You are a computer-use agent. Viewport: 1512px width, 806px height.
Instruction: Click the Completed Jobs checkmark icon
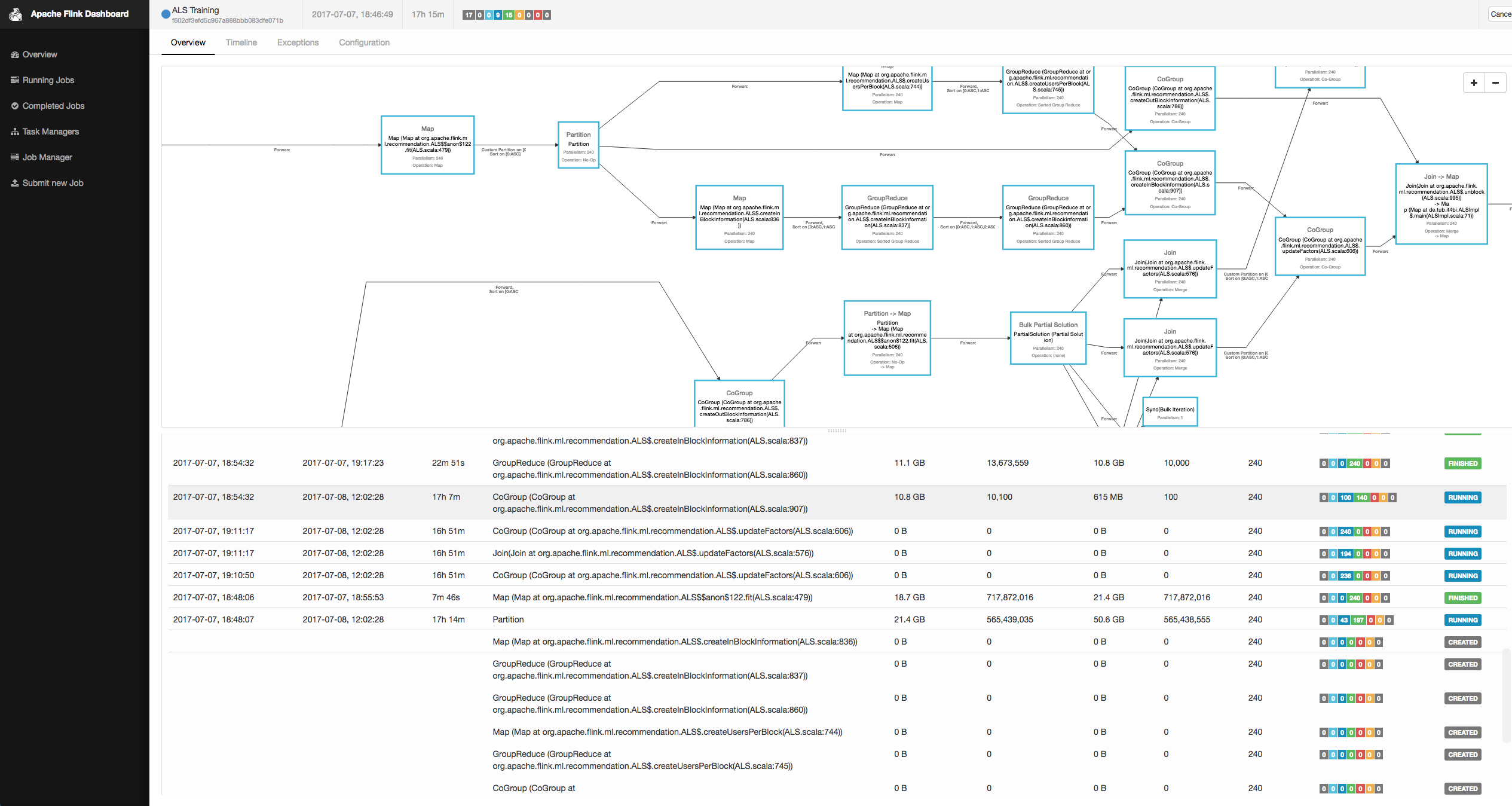[x=15, y=106]
